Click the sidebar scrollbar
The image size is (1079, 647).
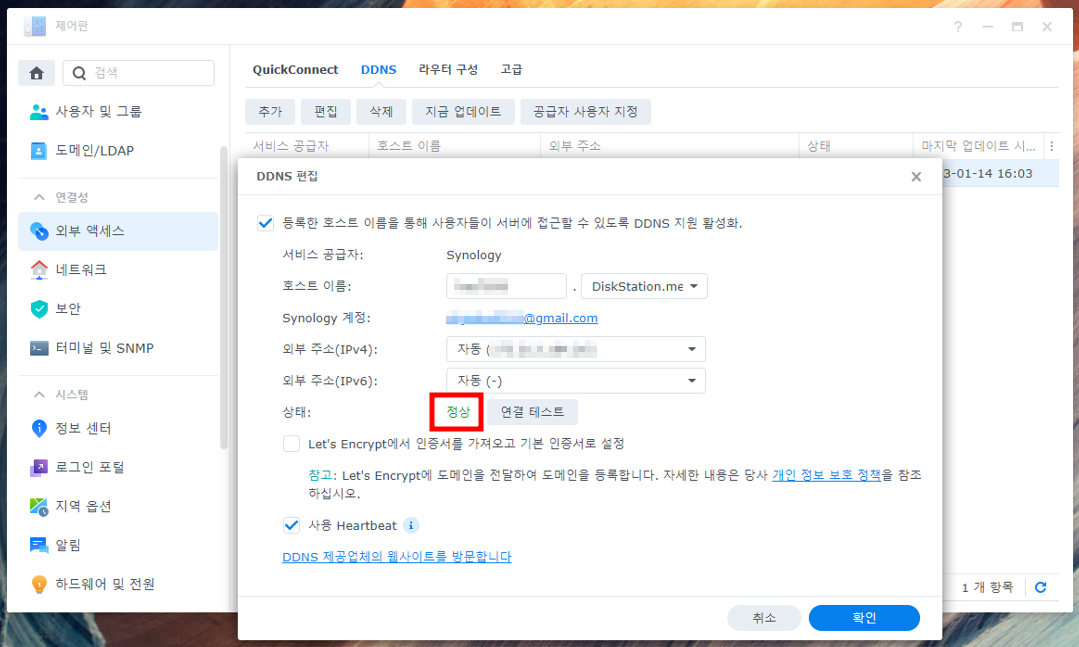pyautogui.click(x=223, y=297)
